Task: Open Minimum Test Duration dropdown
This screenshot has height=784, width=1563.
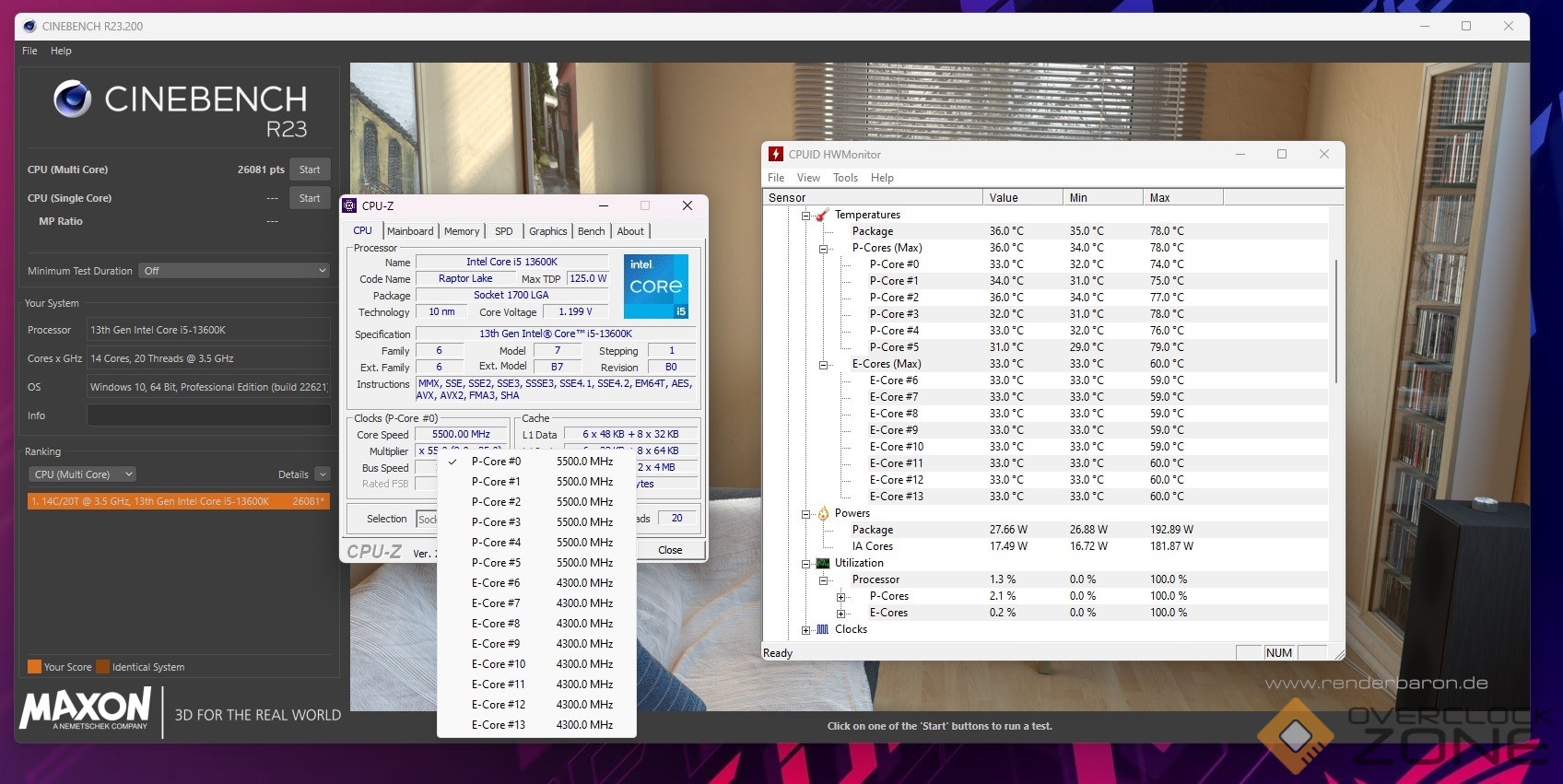Action: (x=234, y=271)
